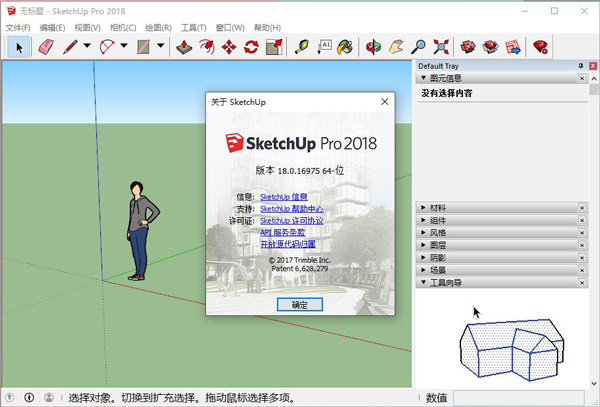600x407 pixels.
Task: Open the 窗口(W) menu
Action: coord(230,28)
